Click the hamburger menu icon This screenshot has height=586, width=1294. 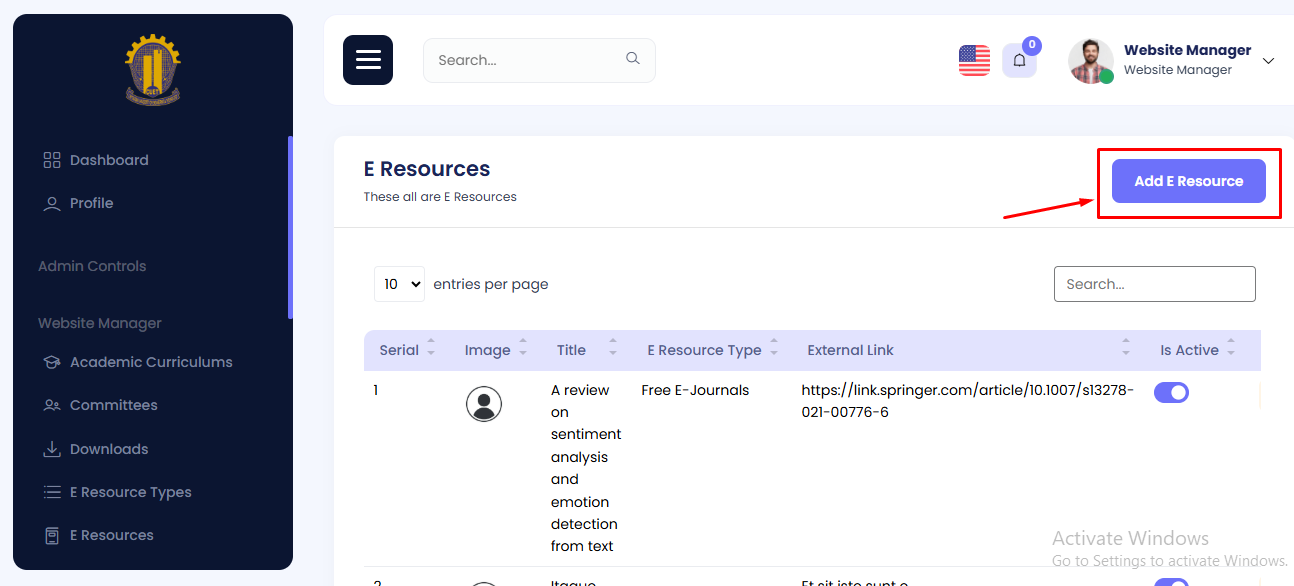pyautogui.click(x=368, y=60)
